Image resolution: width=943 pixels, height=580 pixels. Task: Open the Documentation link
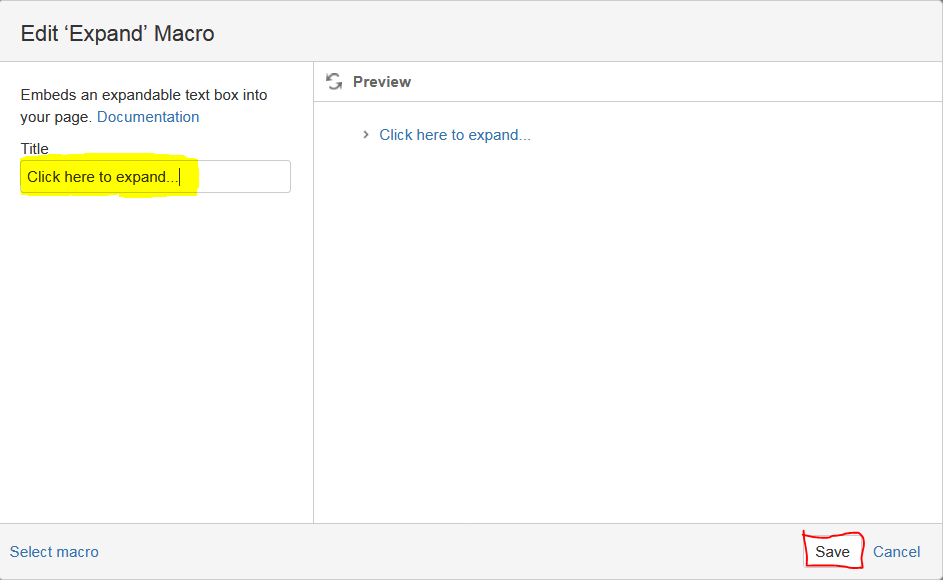pos(148,117)
